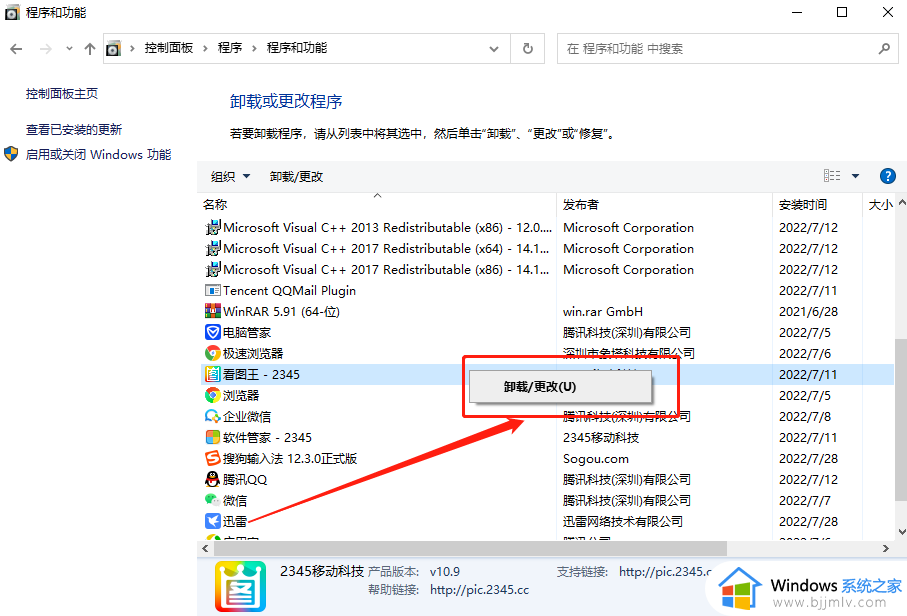
Task: Click publisher Sogou.com
Action: pyautogui.click(x=596, y=459)
